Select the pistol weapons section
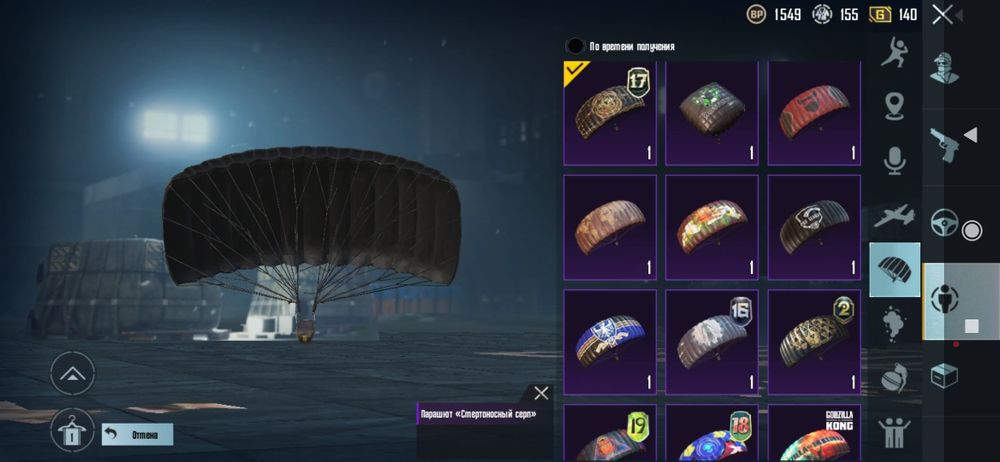The height and width of the screenshot is (462, 1000). tap(944, 145)
